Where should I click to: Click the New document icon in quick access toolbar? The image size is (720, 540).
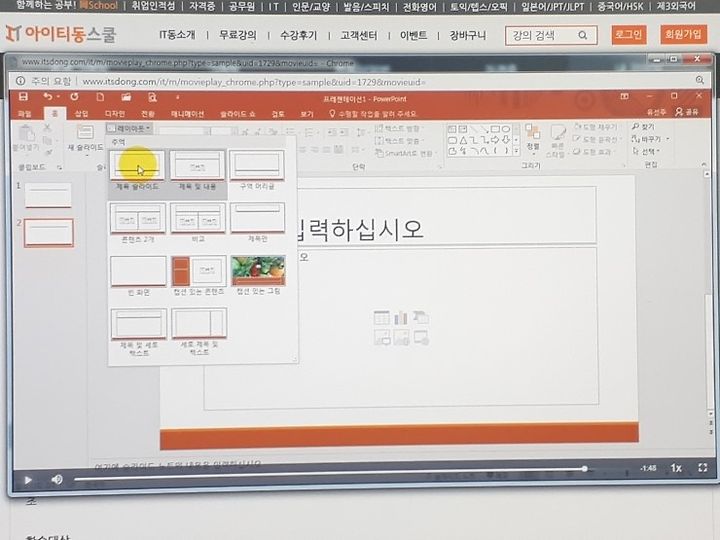click(100, 97)
